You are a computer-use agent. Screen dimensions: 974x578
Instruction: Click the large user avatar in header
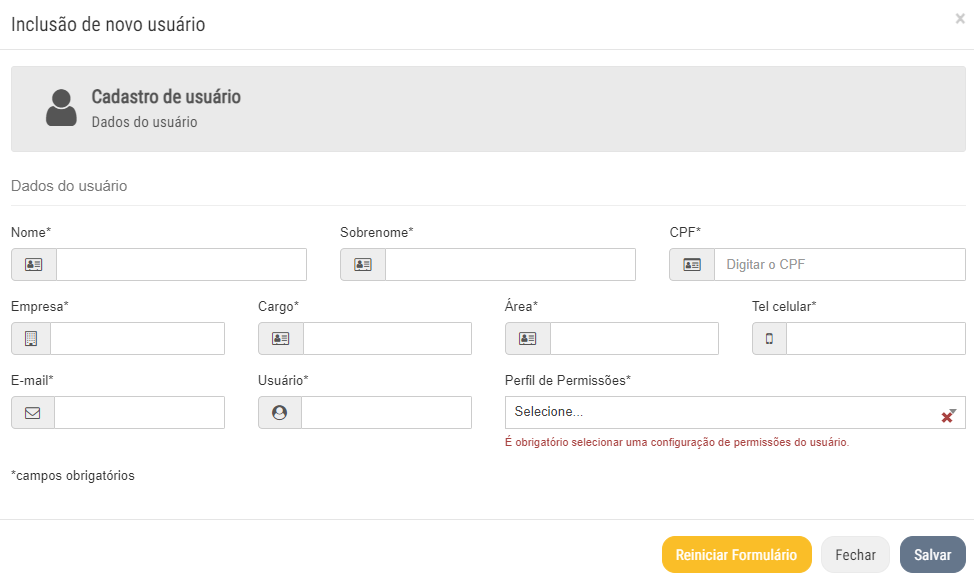tap(61, 108)
